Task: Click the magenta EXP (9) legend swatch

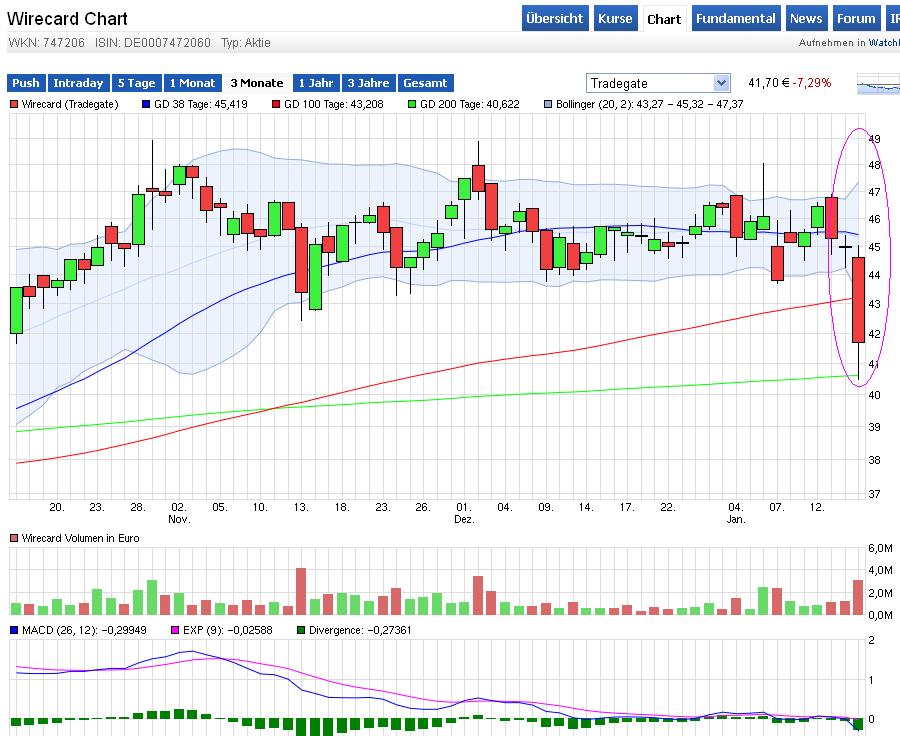Action: 175,630
